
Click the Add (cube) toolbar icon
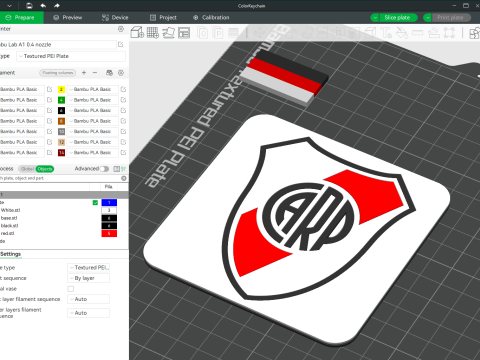[x=137, y=33]
